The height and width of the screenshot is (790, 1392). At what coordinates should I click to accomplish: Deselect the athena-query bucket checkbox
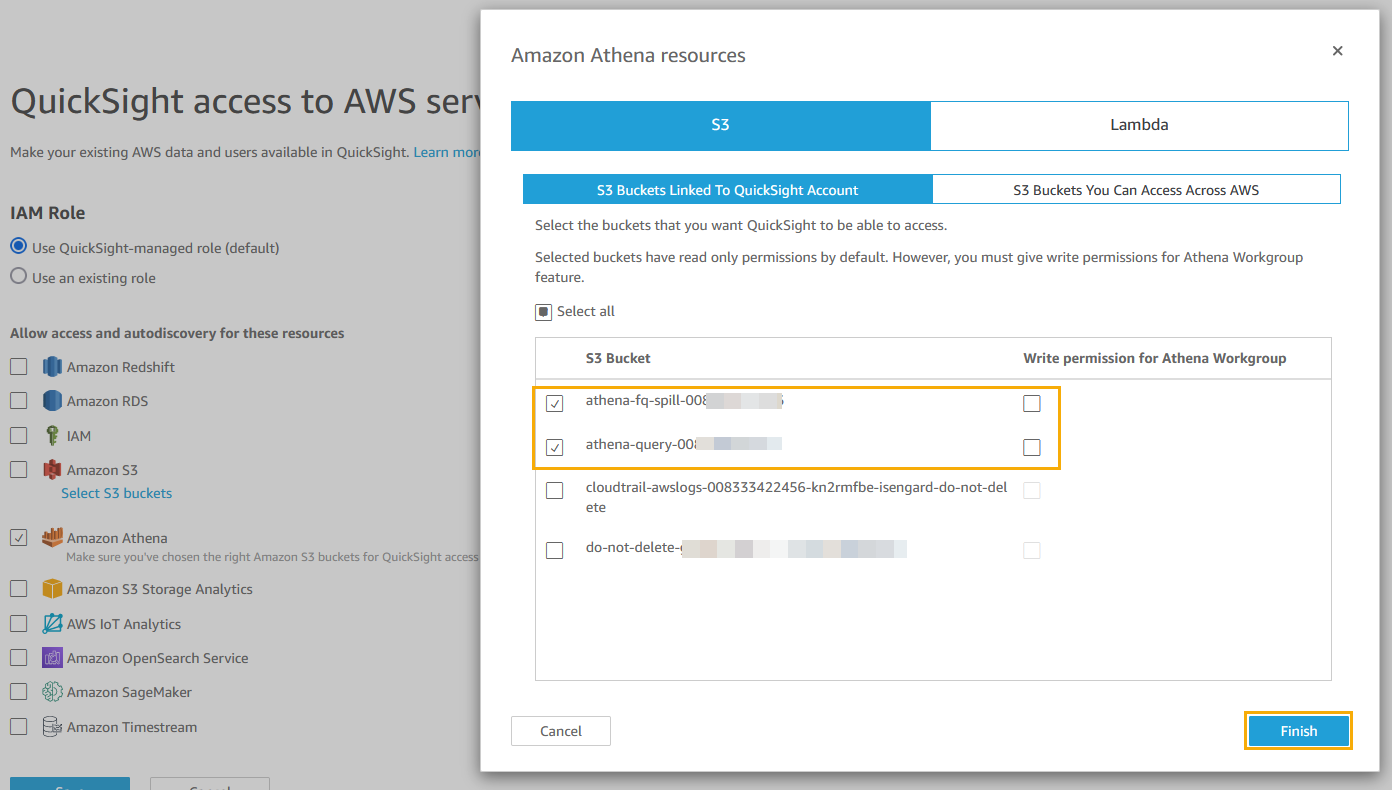click(554, 447)
